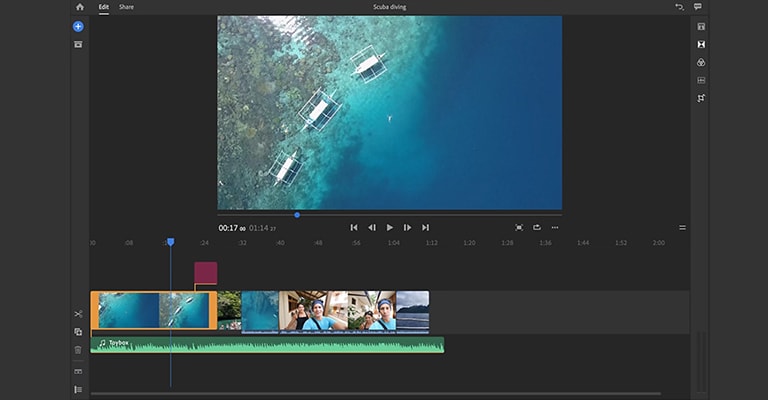Open the Titles panel
Image resolution: width=768 pixels, height=400 pixels.
point(701,26)
